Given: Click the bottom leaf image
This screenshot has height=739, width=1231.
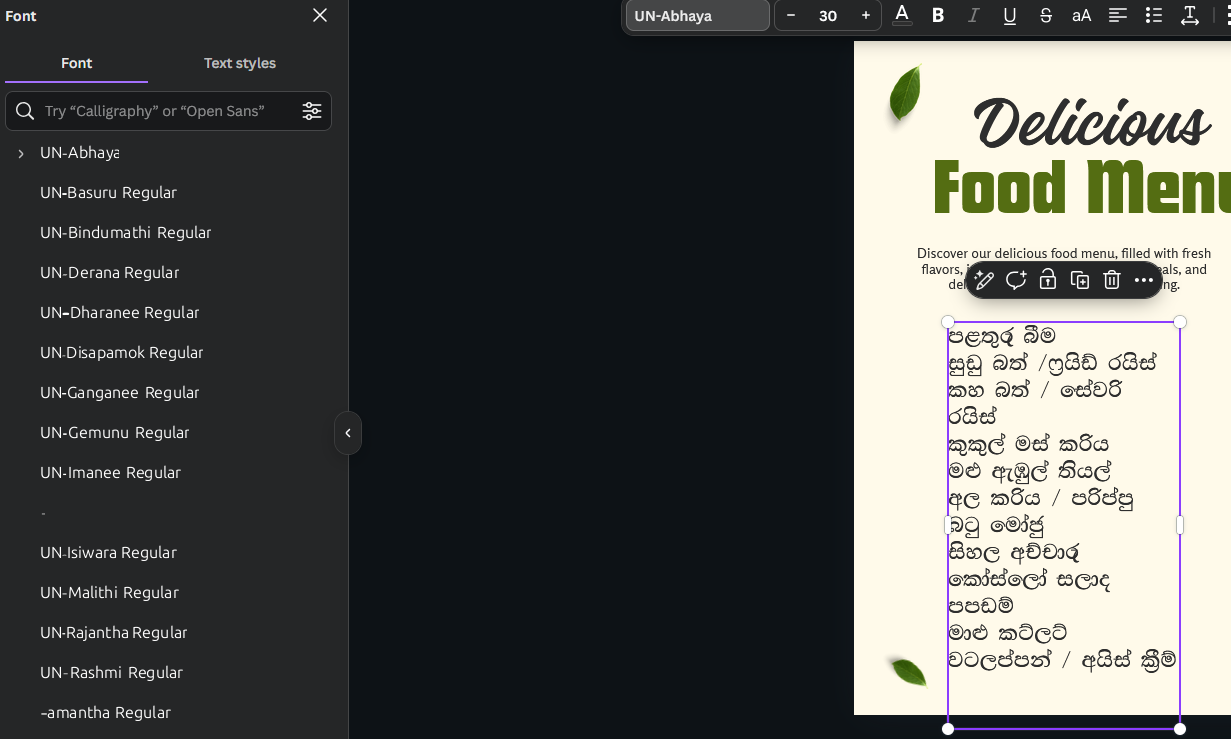Looking at the screenshot, I should (908, 671).
